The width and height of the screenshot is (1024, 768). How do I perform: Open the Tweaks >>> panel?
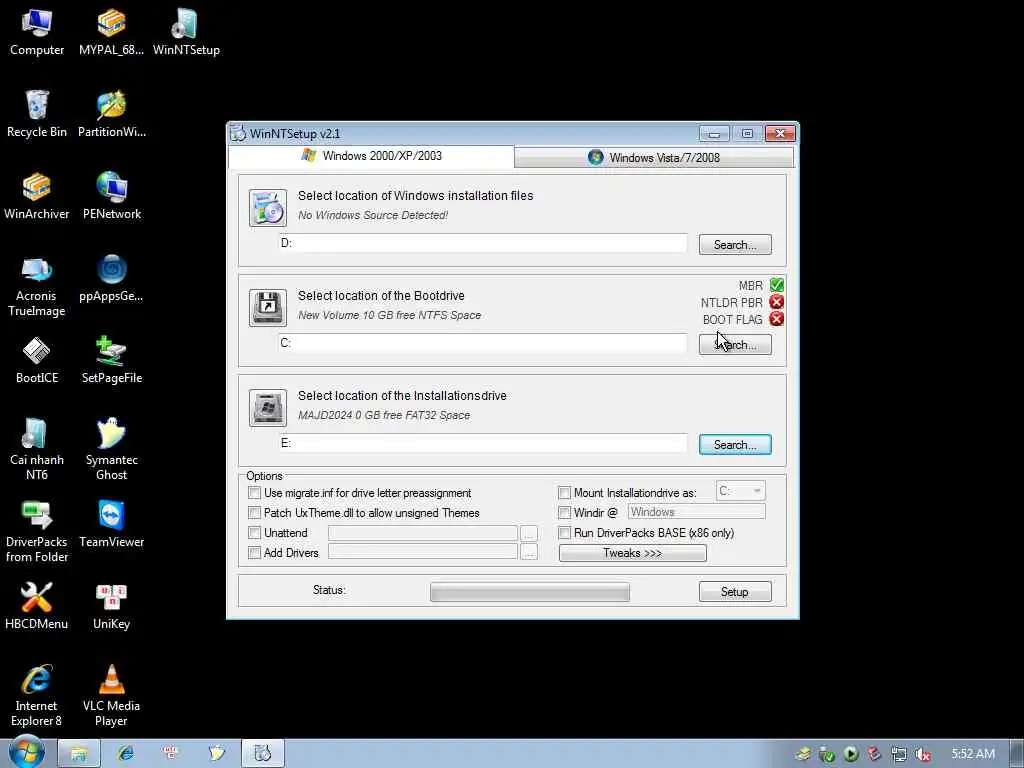coord(632,553)
